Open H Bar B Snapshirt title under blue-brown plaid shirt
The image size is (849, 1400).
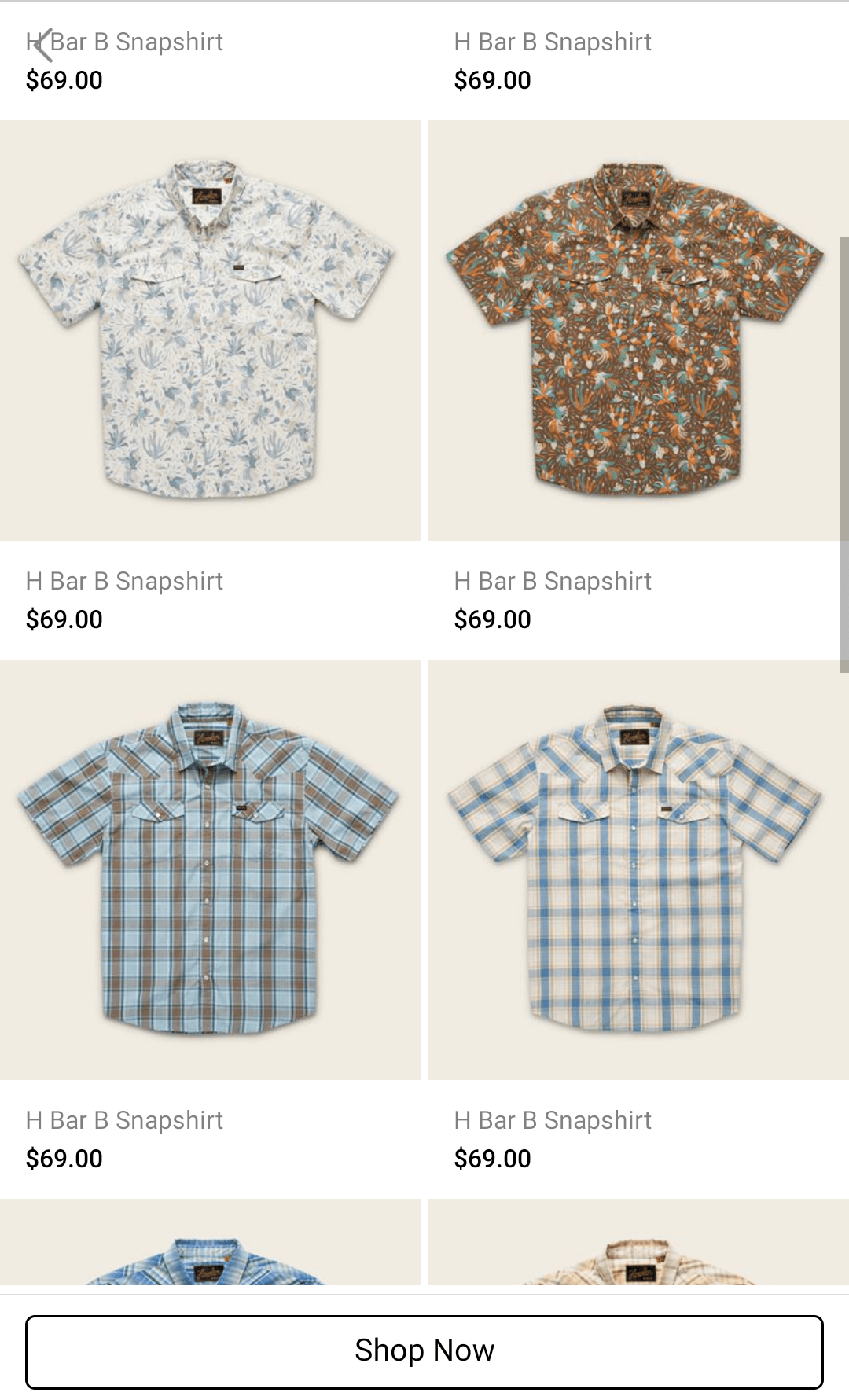click(x=124, y=1120)
